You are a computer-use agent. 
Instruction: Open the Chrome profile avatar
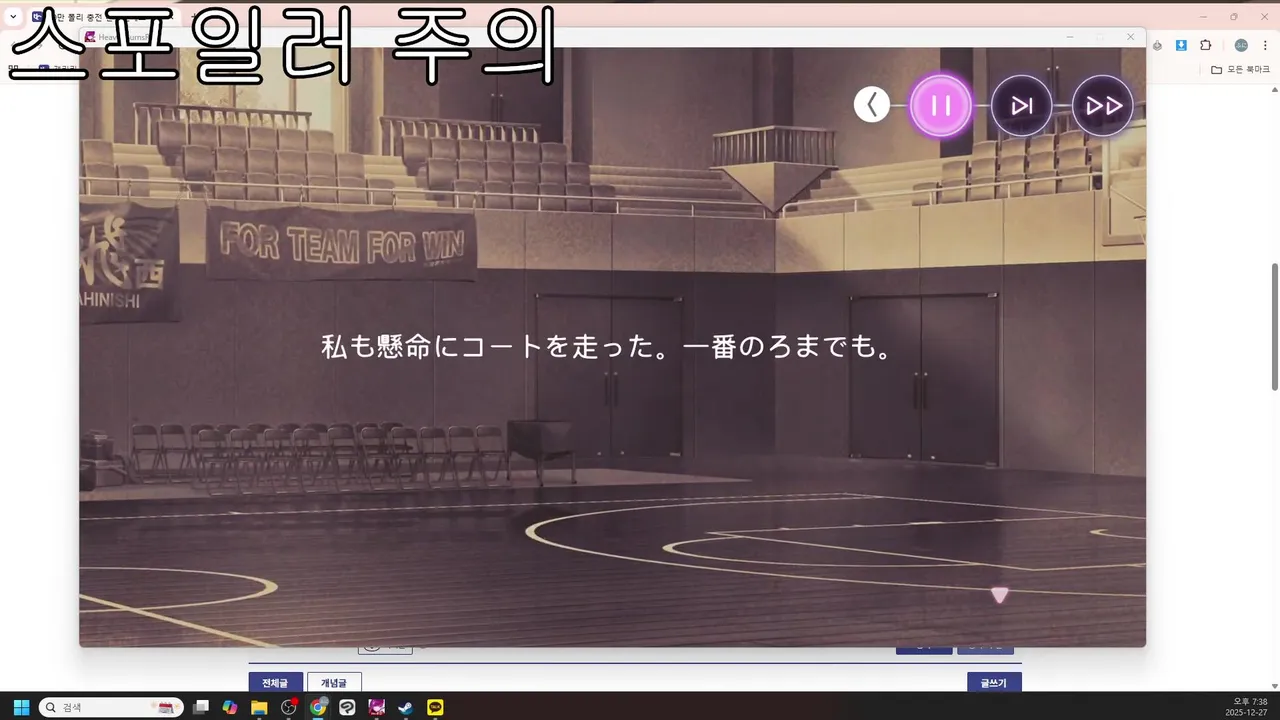(x=1241, y=45)
